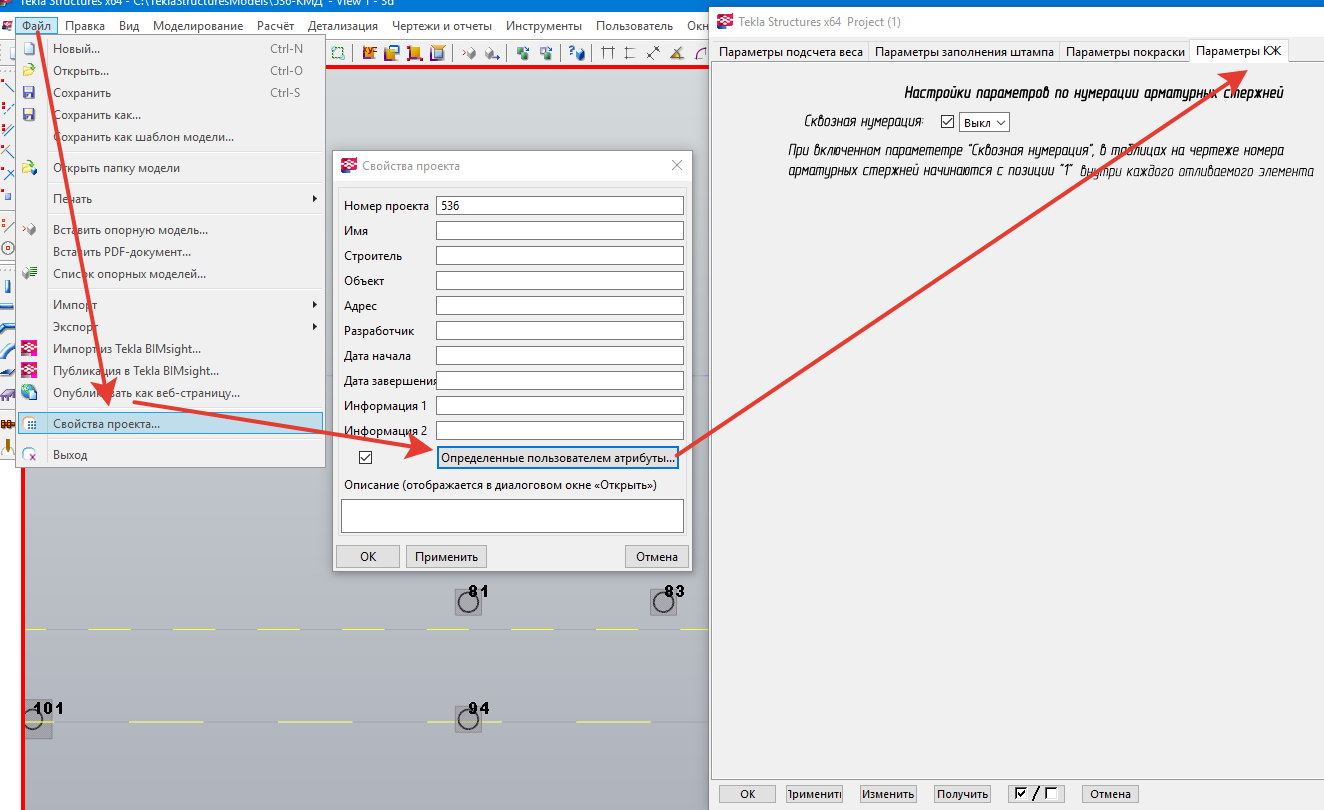Click the folder icon beside Открыть папку модели

click(29, 168)
